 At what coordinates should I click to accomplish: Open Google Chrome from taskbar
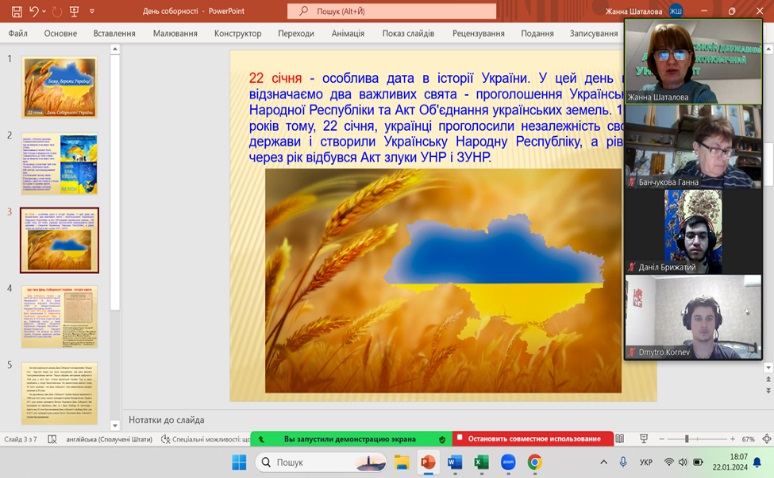point(535,462)
